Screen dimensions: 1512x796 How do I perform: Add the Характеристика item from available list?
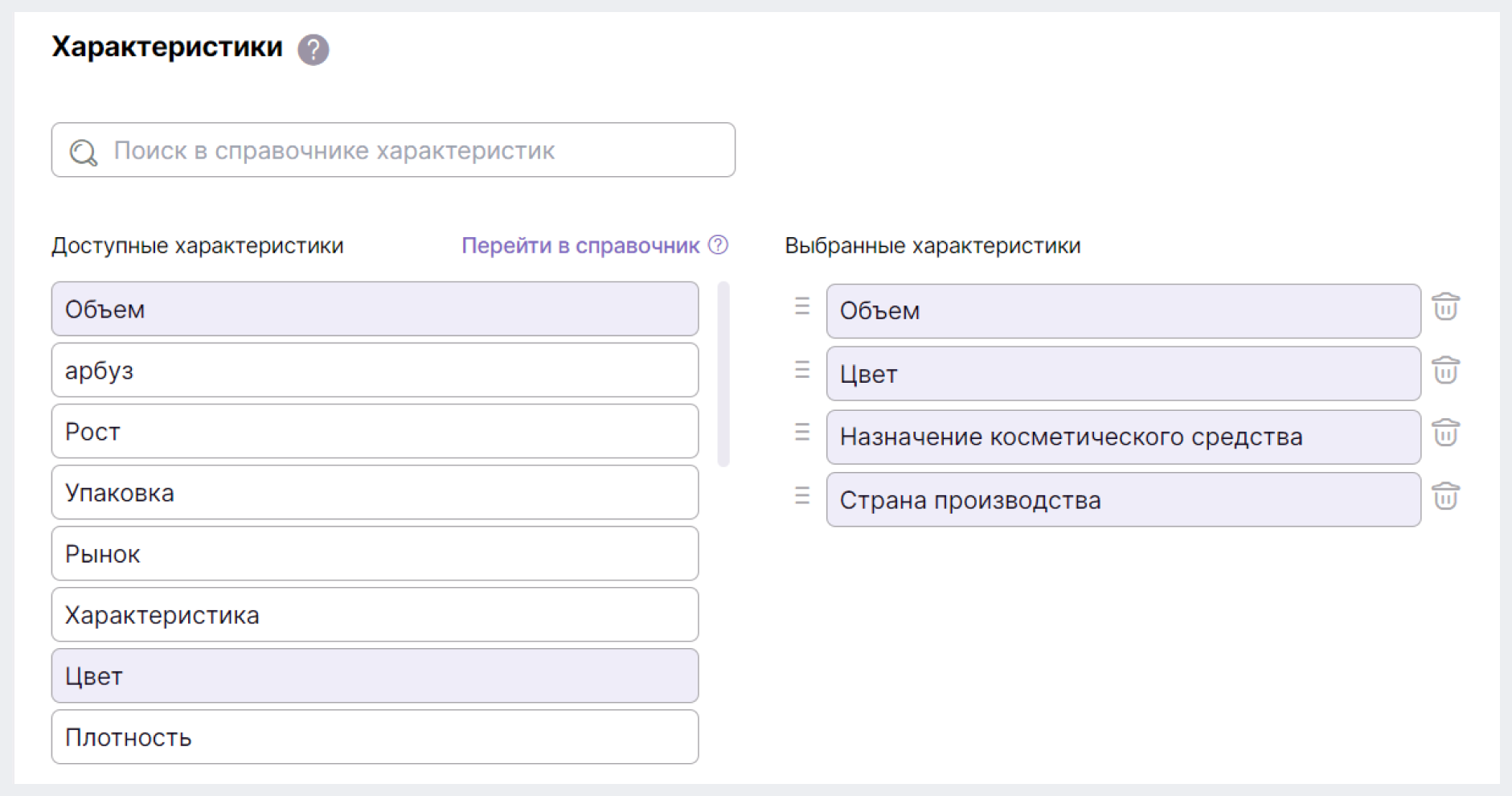click(375, 614)
